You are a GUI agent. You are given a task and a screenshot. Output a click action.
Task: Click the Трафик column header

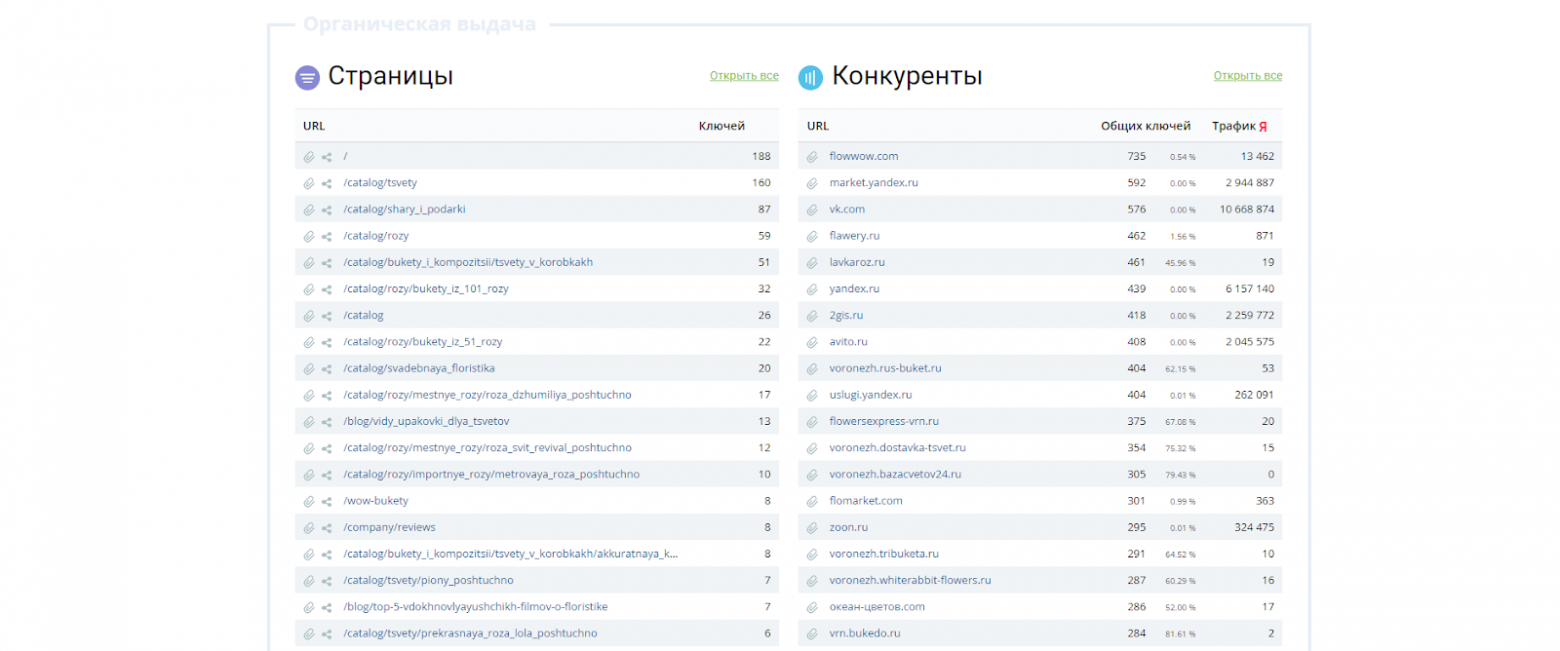pyautogui.click(x=1233, y=127)
